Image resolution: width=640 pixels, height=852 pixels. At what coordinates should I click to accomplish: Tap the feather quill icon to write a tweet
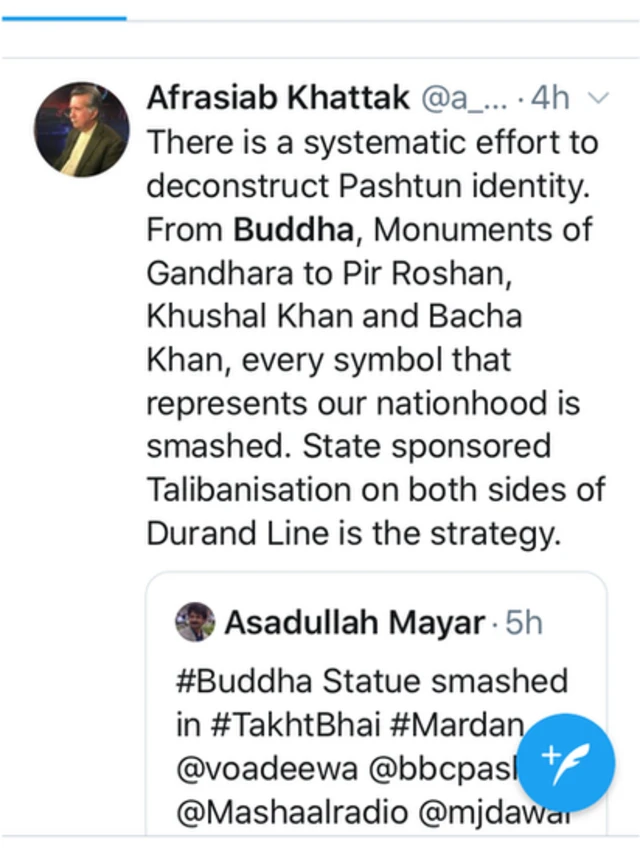tap(572, 765)
